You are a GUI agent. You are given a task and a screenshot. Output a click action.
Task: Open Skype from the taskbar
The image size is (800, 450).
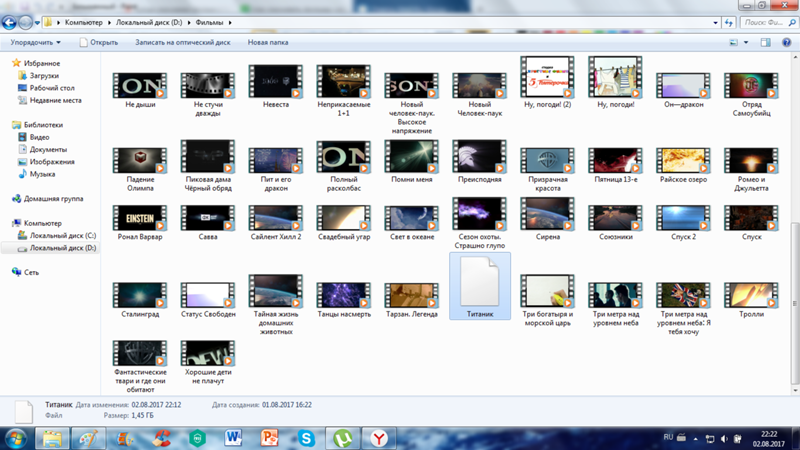click(306, 438)
